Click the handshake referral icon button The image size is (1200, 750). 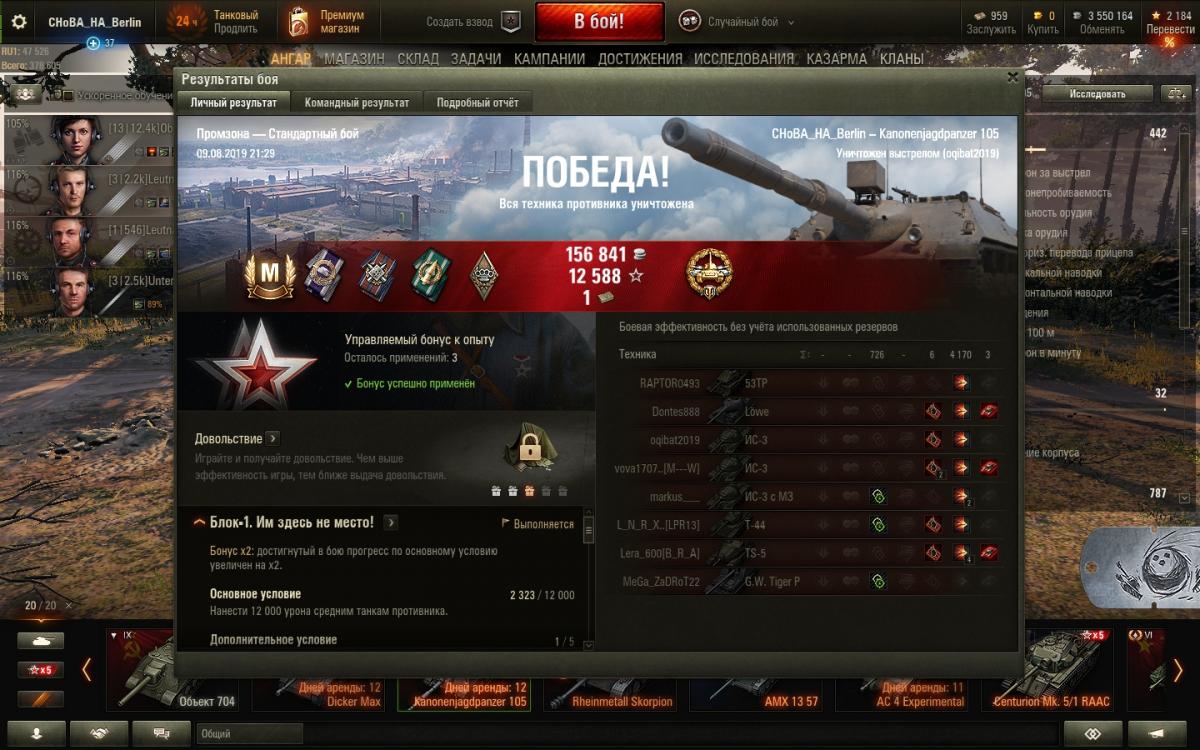point(100,733)
